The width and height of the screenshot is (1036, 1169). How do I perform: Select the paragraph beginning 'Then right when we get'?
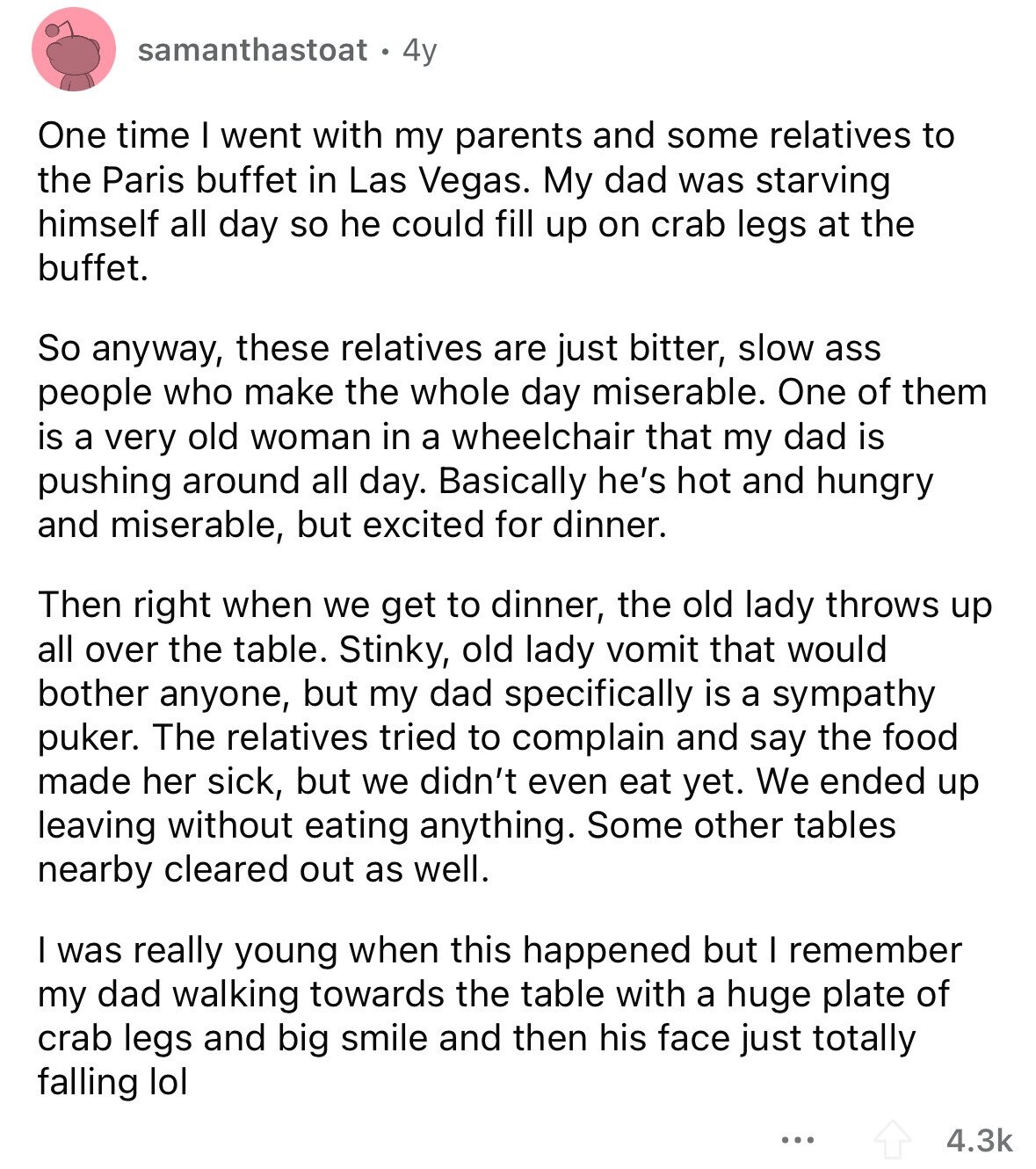point(515,737)
